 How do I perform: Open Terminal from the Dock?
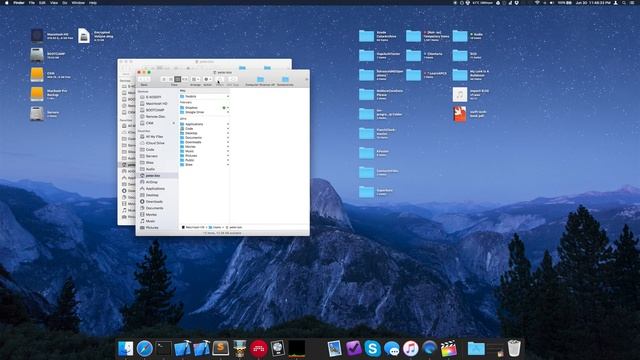tap(164, 348)
